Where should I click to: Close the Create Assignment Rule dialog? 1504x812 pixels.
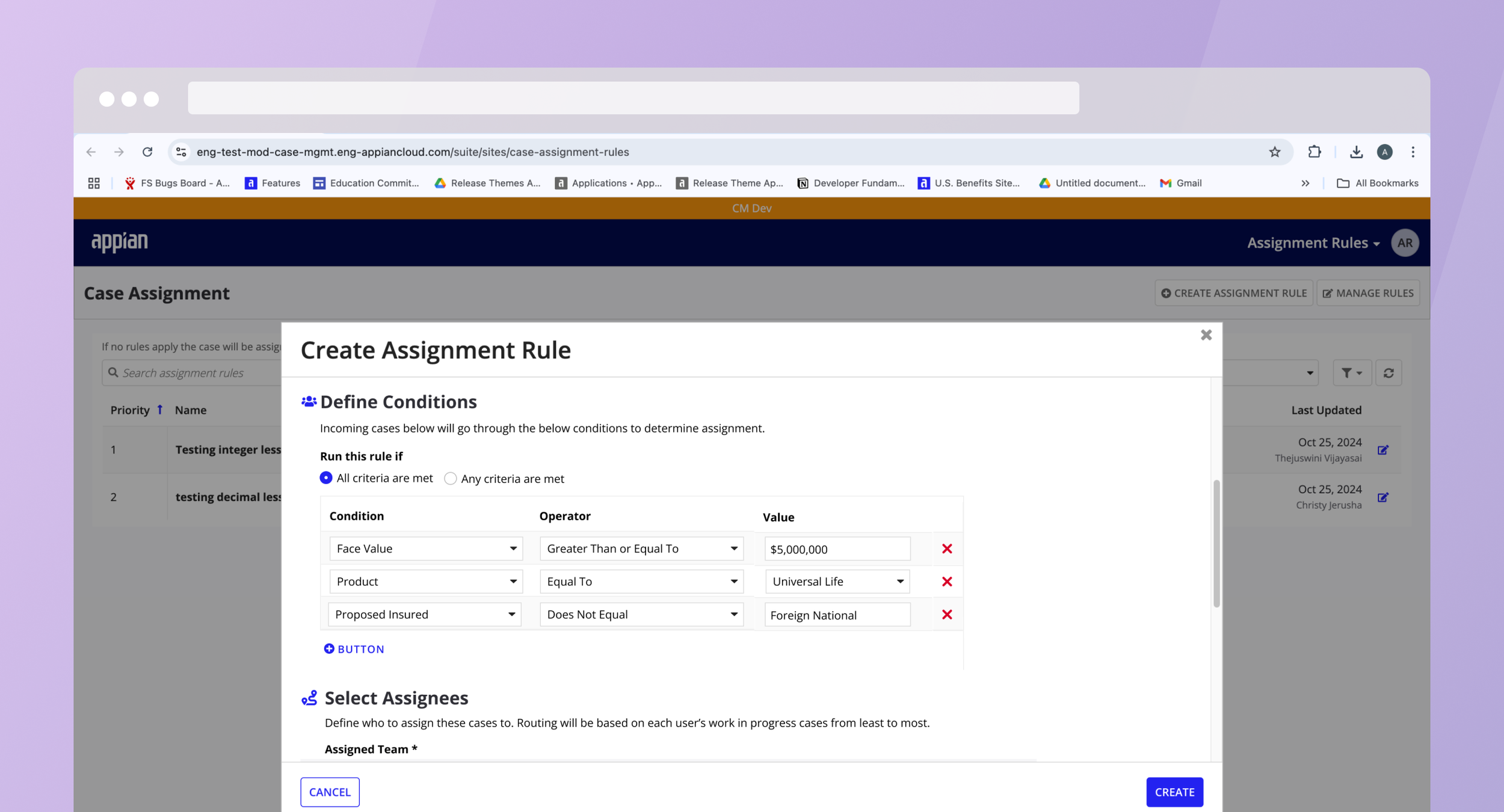[x=1206, y=335]
